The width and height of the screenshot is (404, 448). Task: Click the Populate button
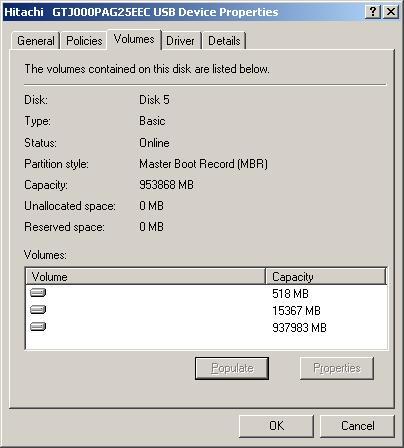232,368
